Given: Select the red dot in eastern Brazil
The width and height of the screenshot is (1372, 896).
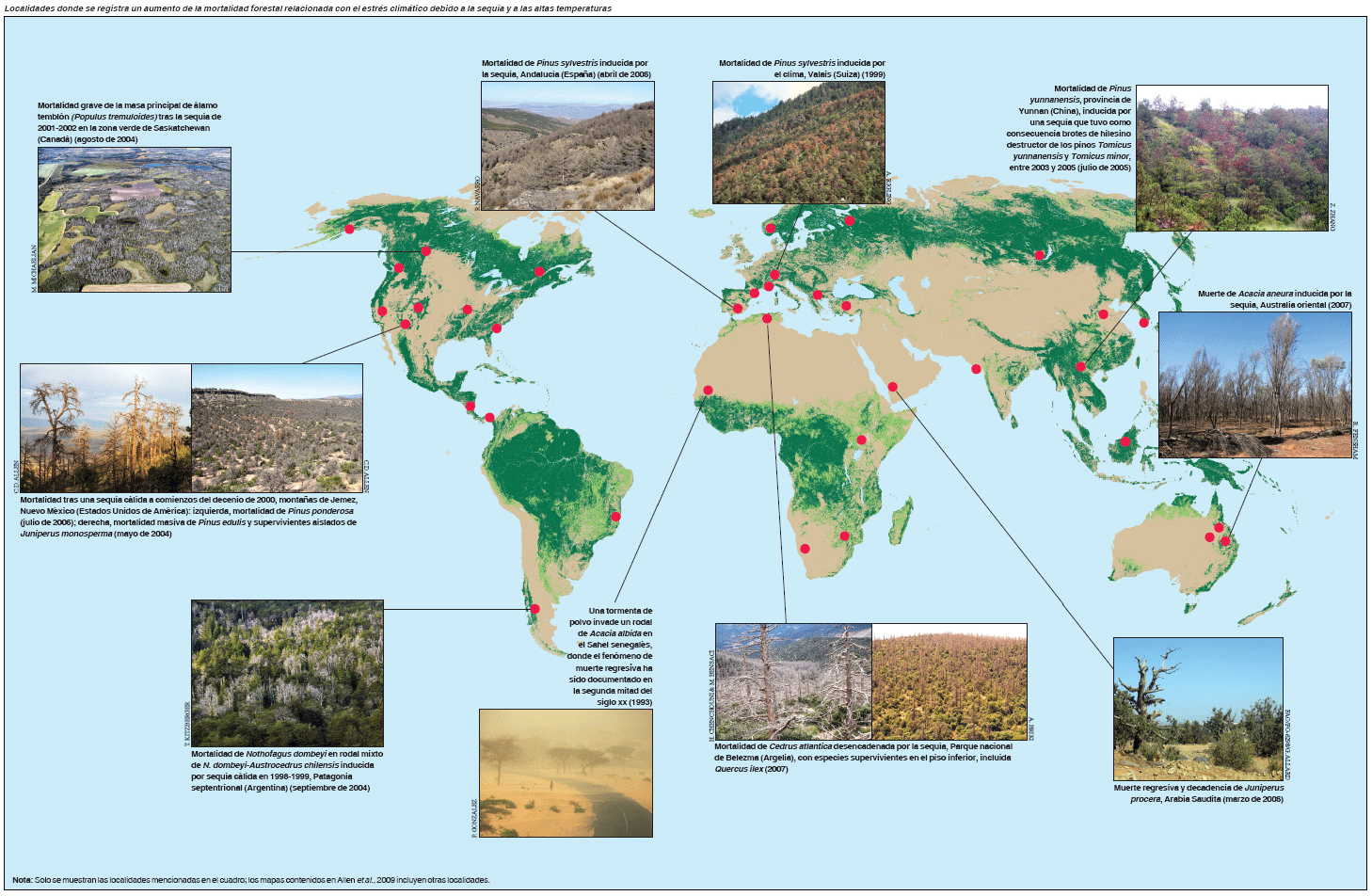Looking at the screenshot, I should coord(616,516).
